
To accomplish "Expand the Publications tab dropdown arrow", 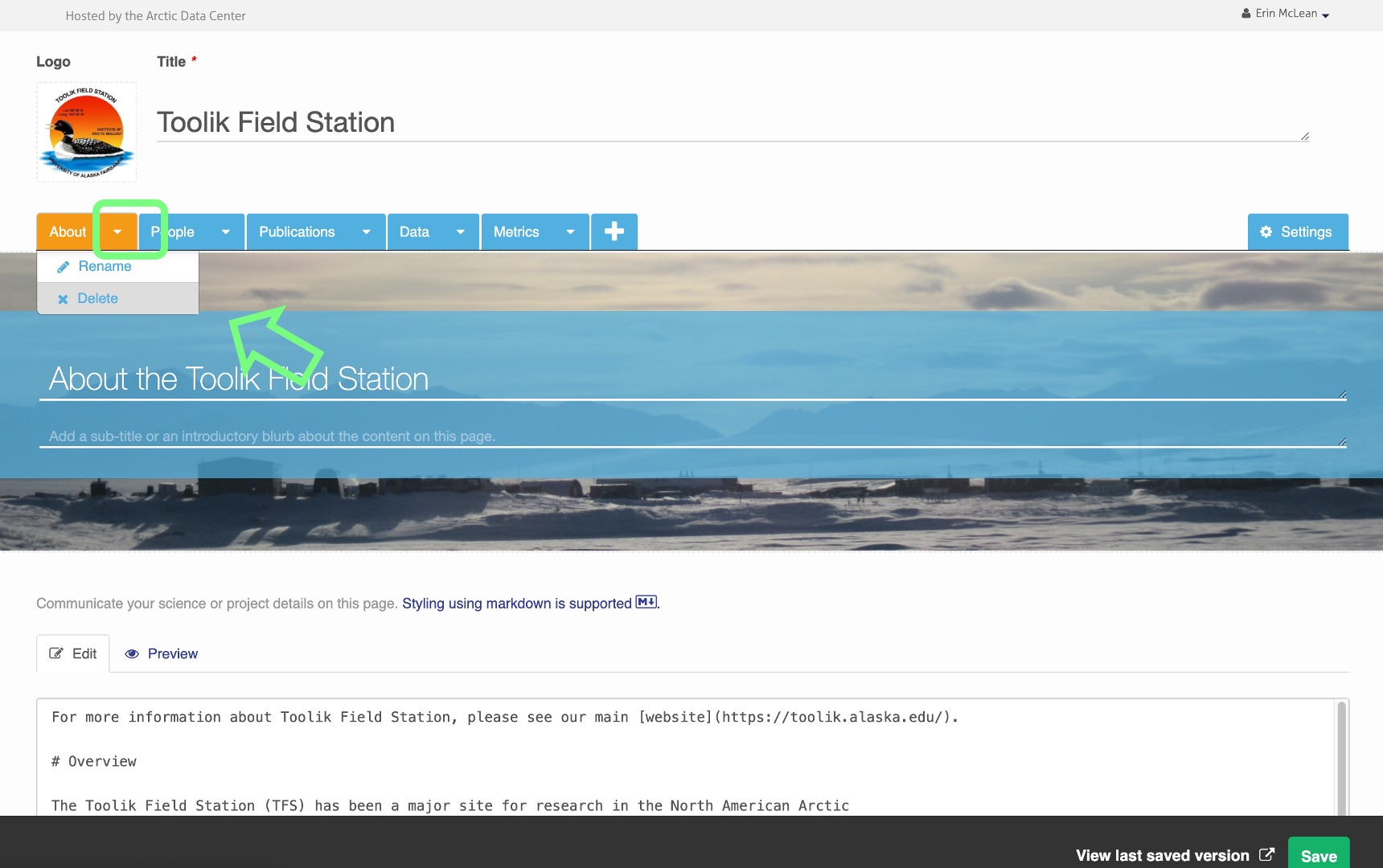I will point(367,231).
